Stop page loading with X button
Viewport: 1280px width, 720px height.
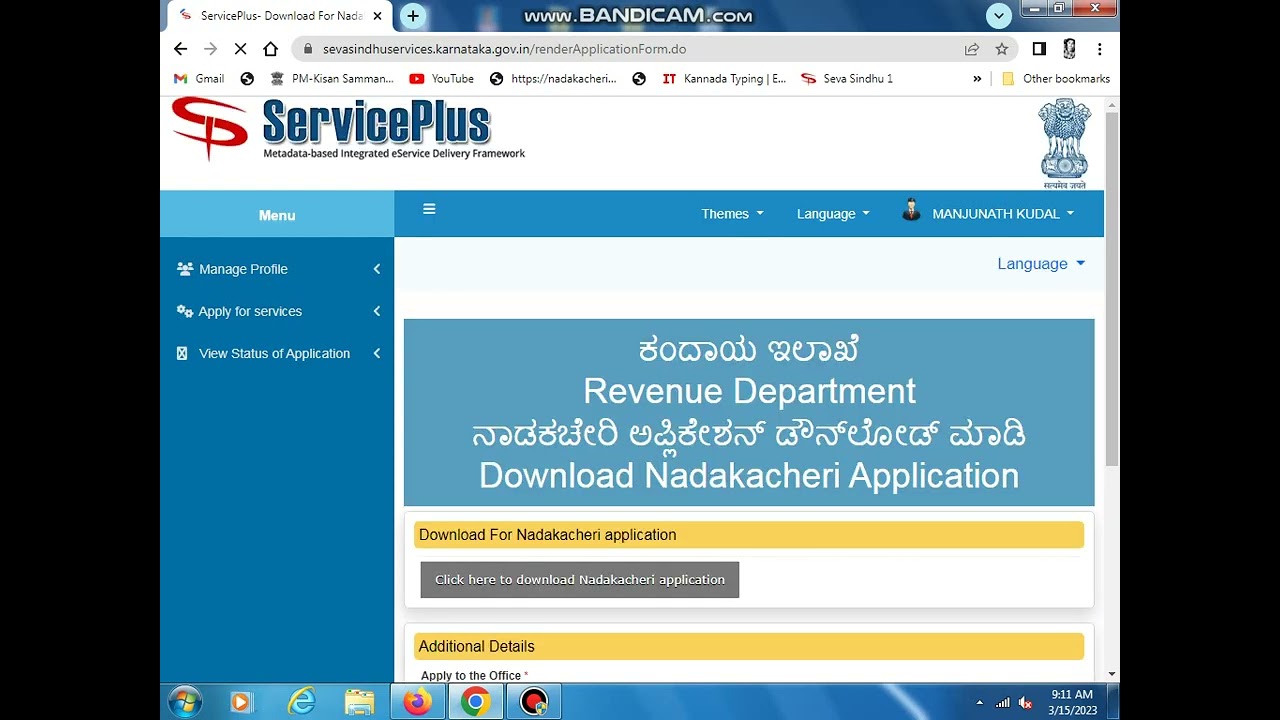[x=240, y=49]
